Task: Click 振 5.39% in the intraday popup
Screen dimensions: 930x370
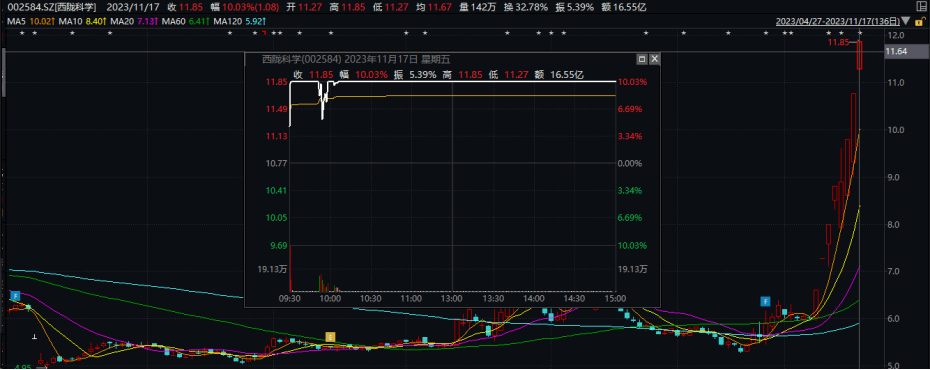Action: (415, 75)
